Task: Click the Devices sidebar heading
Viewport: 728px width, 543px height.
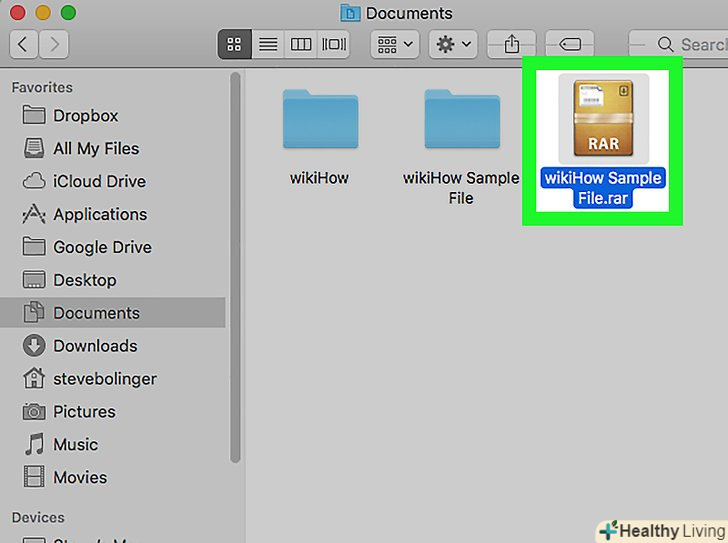Action: [x=38, y=517]
